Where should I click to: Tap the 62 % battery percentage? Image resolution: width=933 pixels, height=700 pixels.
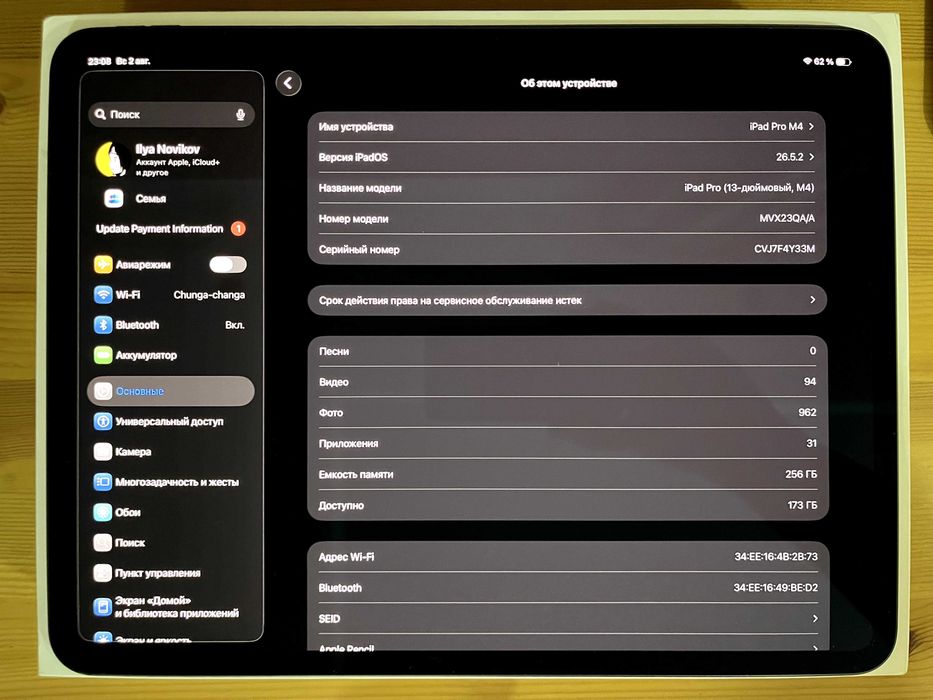824,62
